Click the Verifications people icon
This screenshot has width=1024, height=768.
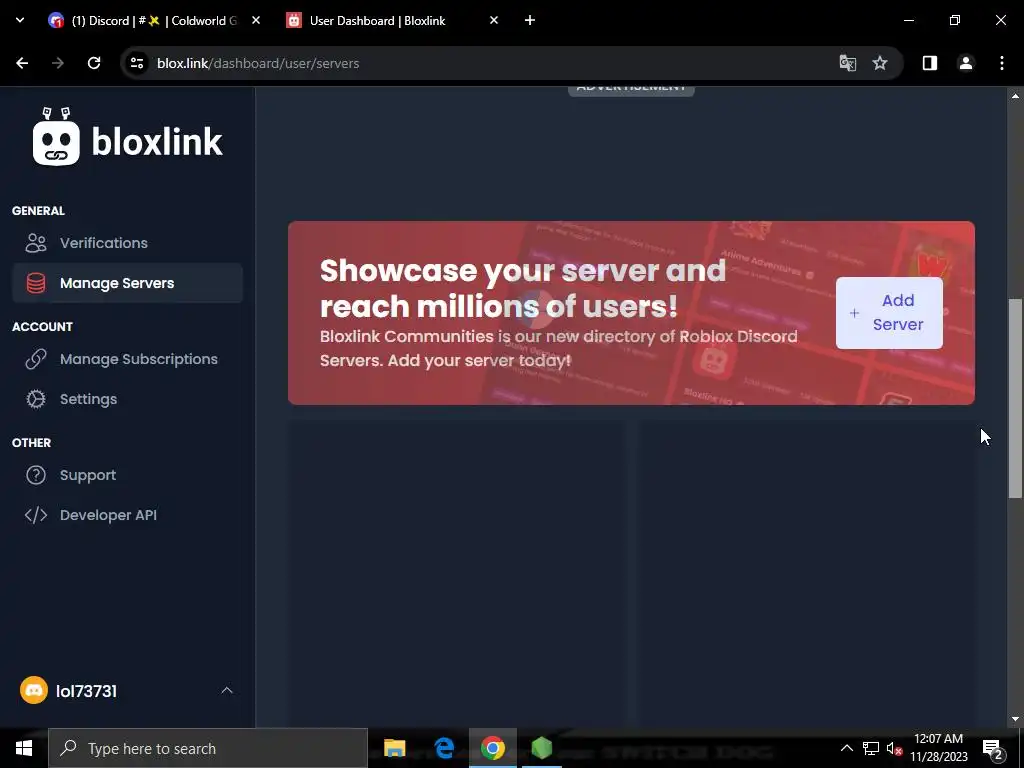click(x=36, y=243)
